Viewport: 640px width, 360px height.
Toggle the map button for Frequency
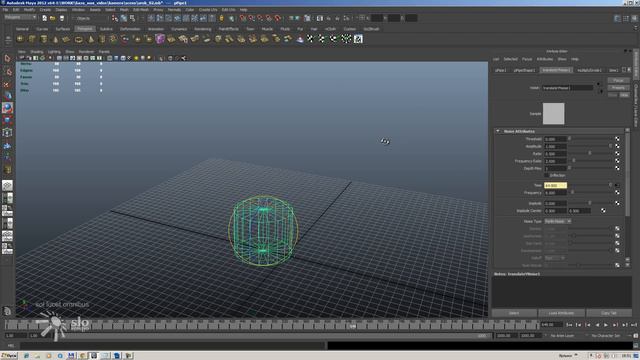pos(617,193)
